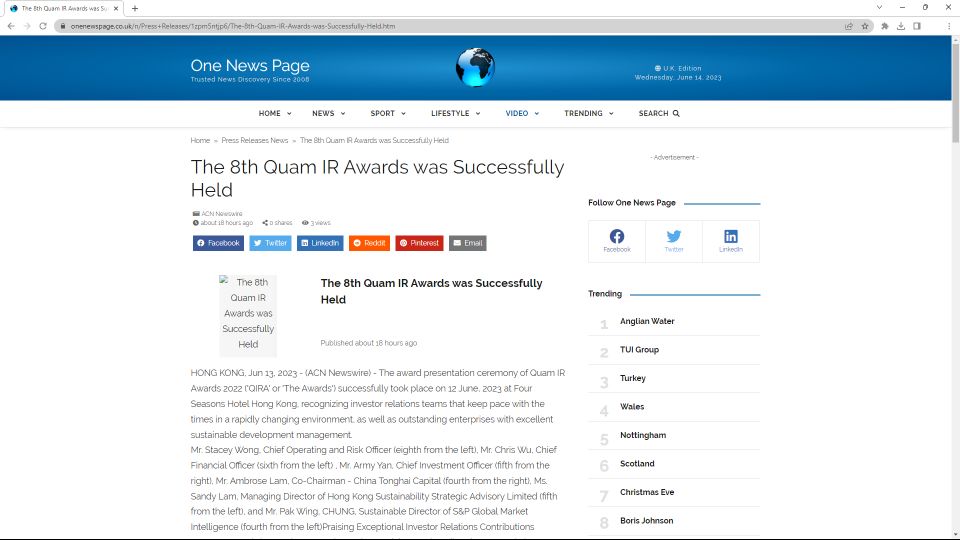The width and height of the screenshot is (960, 540).
Task: Share article via Facebook button
Action: 219,243
